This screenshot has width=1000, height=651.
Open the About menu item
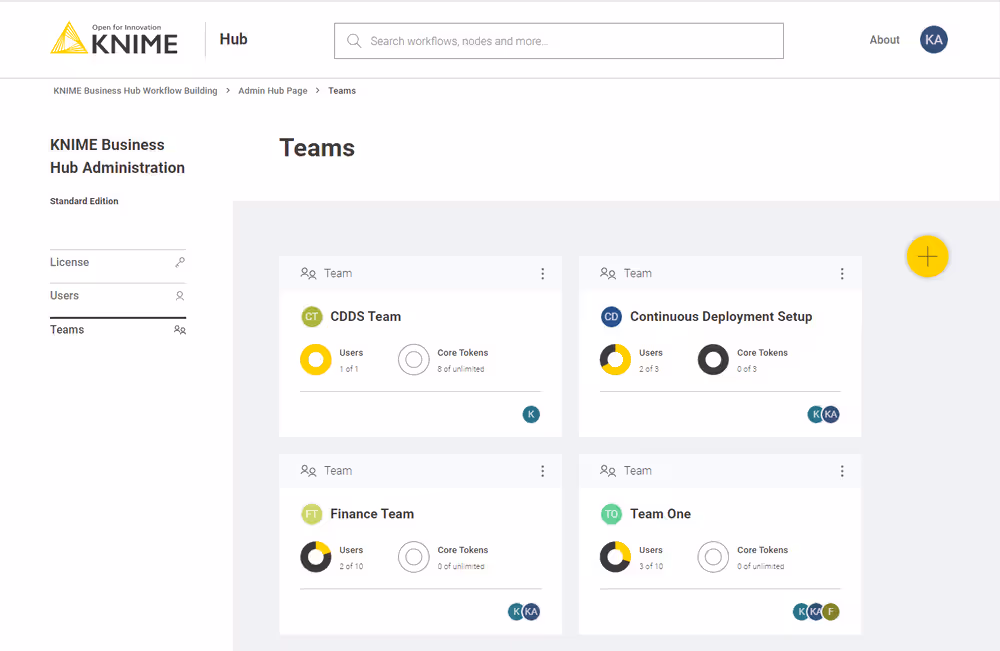884,40
